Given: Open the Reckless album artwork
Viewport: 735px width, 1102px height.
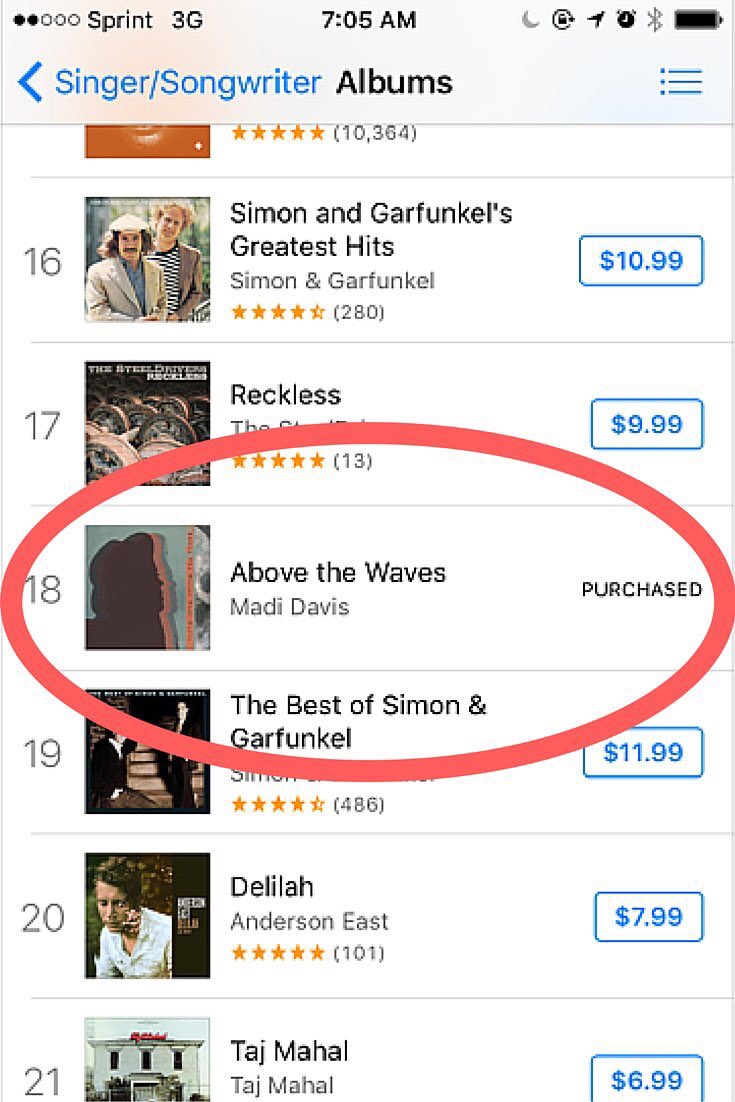Looking at the screenshot, I should (147, 423).
